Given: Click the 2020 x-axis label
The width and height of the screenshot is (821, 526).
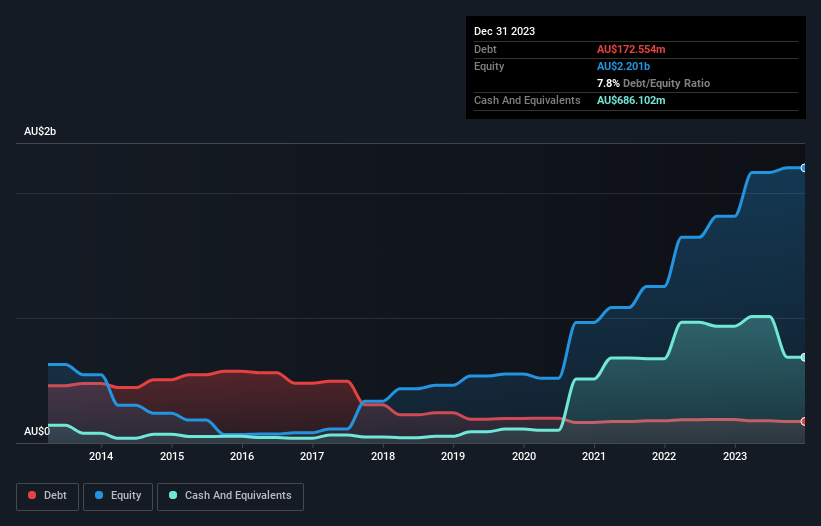Looking at the screenshot, I should [x=524, y=456].
